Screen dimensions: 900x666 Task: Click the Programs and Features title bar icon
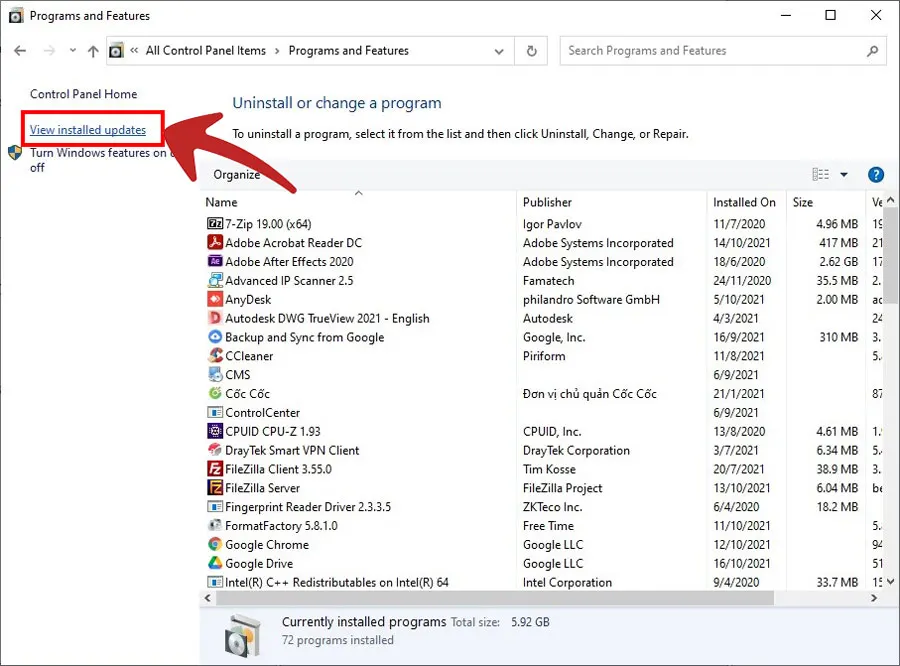click(16, 16)
